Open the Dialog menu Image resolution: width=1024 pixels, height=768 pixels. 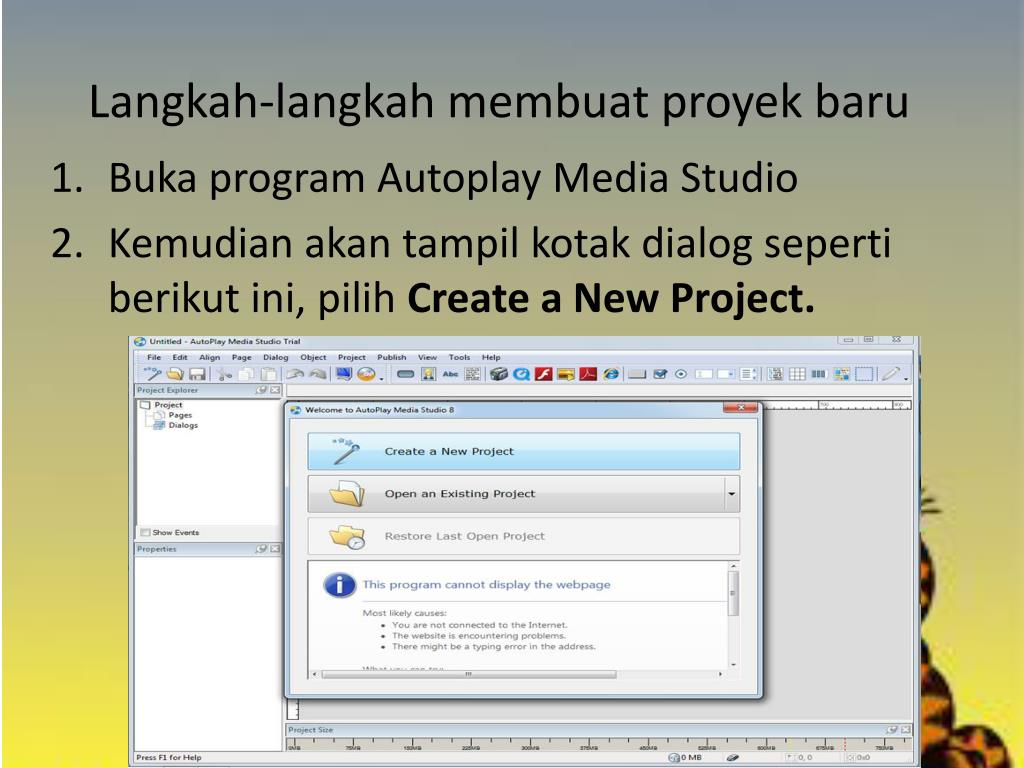click(x=276, y=357)
